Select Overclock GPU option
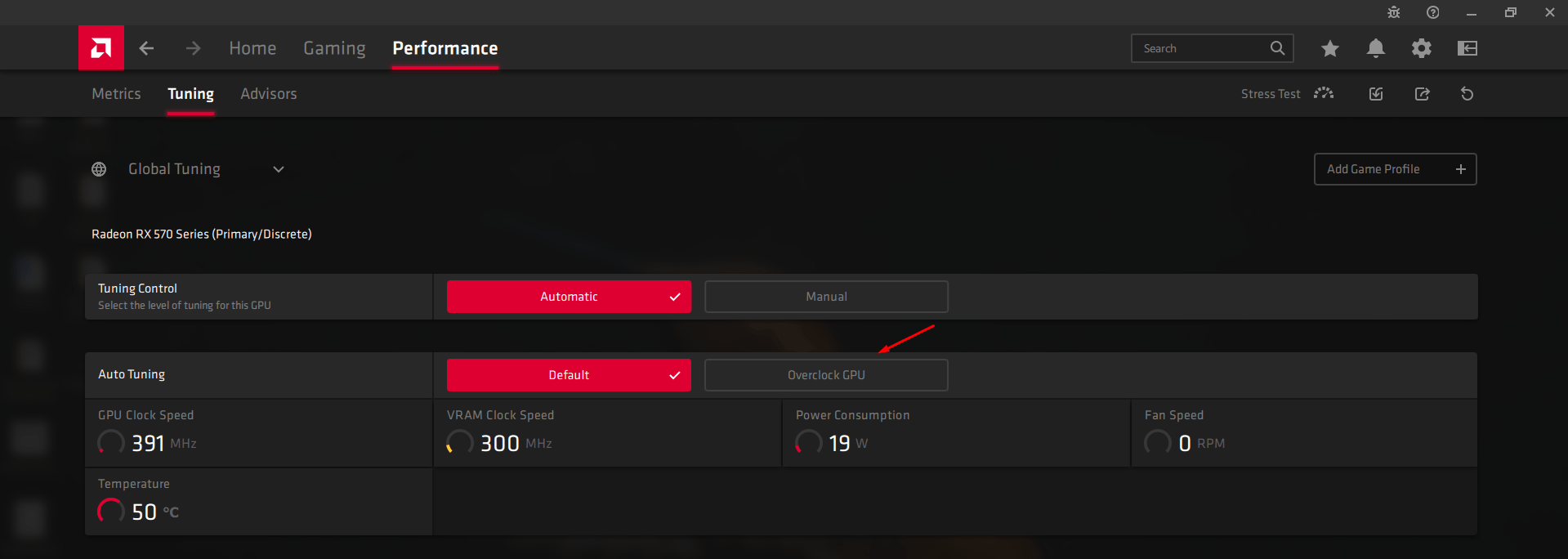 [826, 375]
